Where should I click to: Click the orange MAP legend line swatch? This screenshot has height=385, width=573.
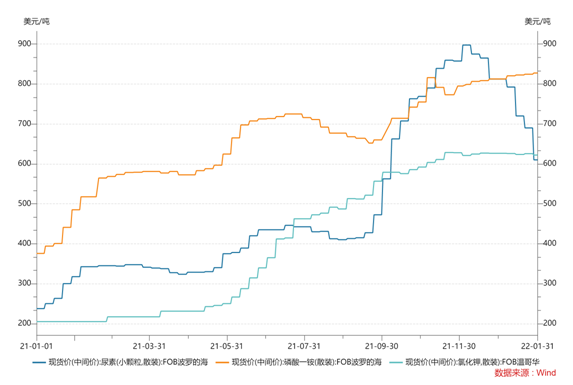click(x=222, y=362)
